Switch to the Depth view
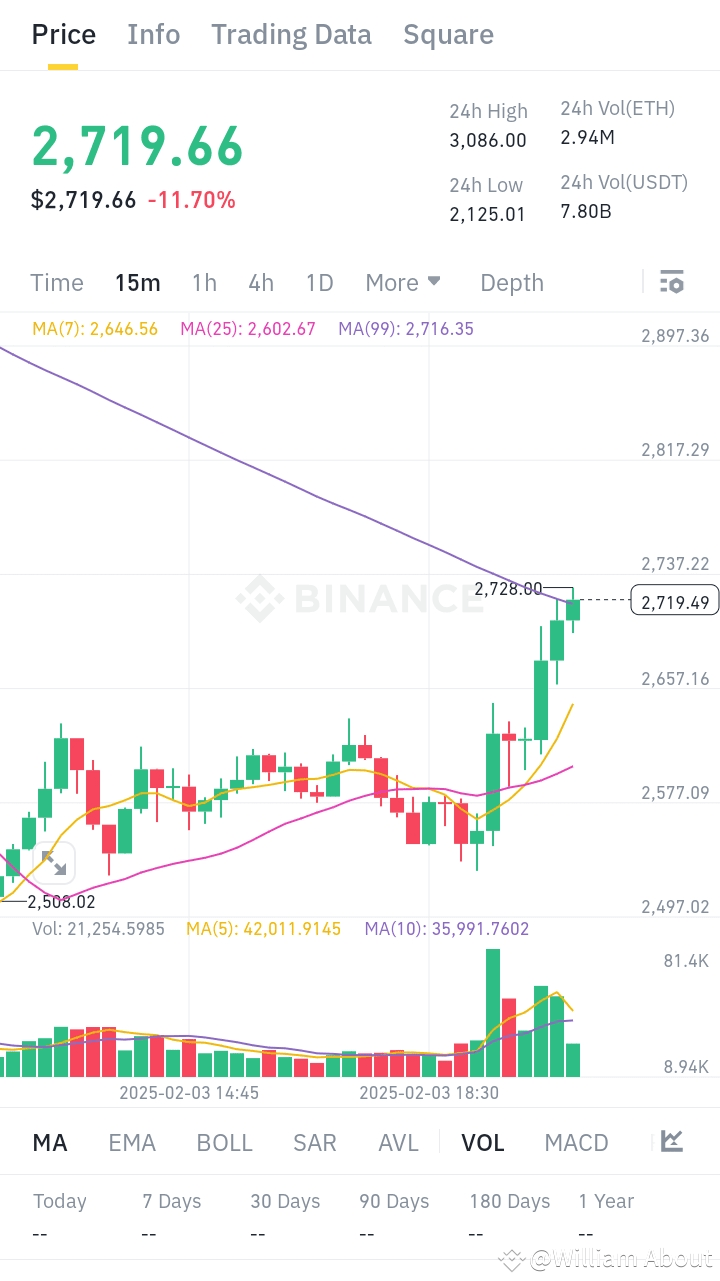Screen dimensions: 720x1281 click(511, 282)
